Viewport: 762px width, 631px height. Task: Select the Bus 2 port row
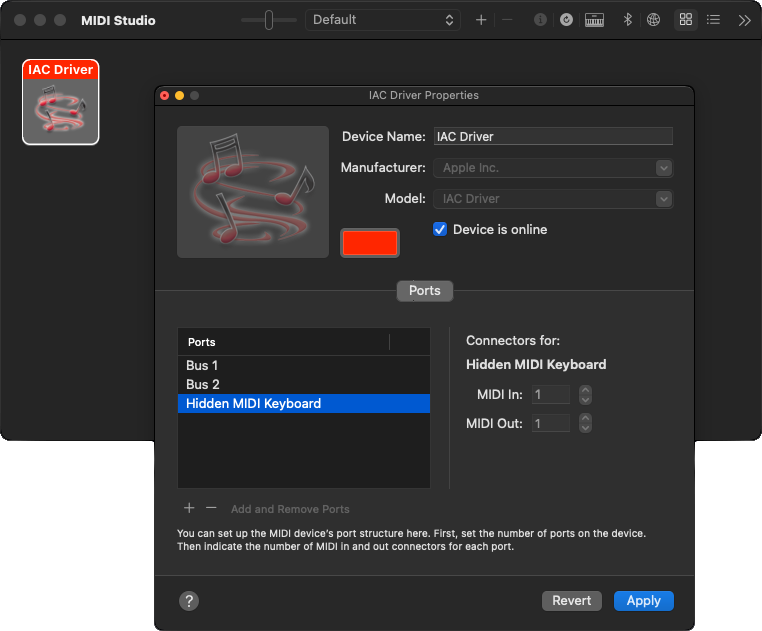pos(304,385)
